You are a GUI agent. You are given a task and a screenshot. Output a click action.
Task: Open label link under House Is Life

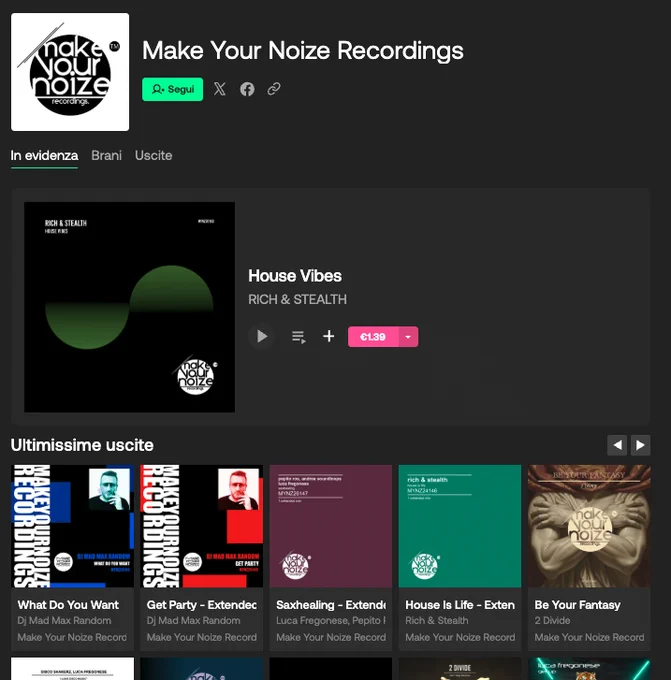click(x=460, y=637)
